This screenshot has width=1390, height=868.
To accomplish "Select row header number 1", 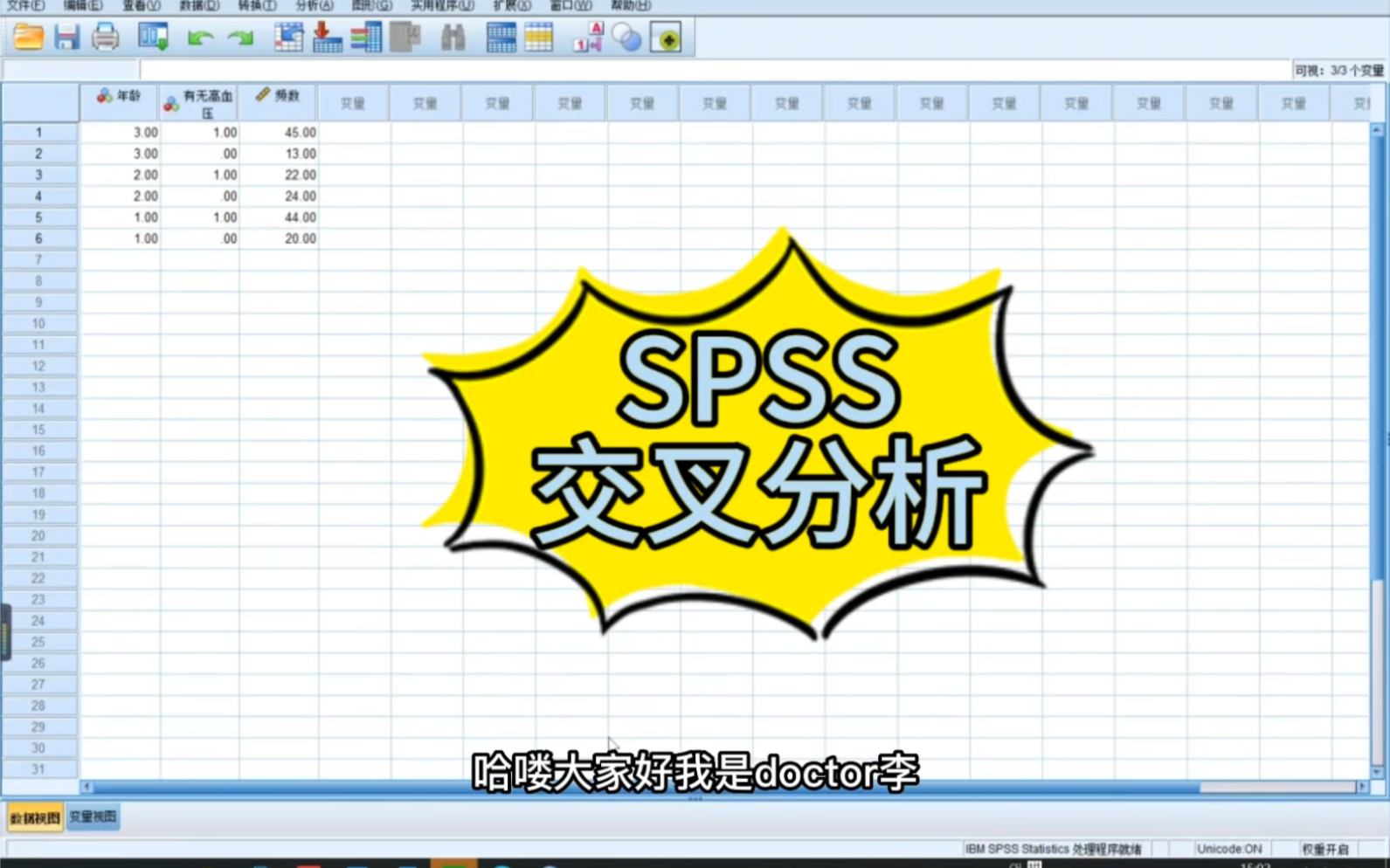I will [39, 133].
